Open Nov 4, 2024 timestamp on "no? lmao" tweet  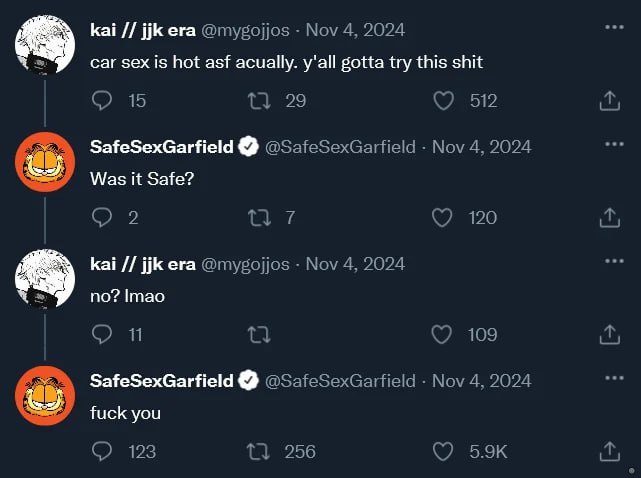tap(355, 264)
